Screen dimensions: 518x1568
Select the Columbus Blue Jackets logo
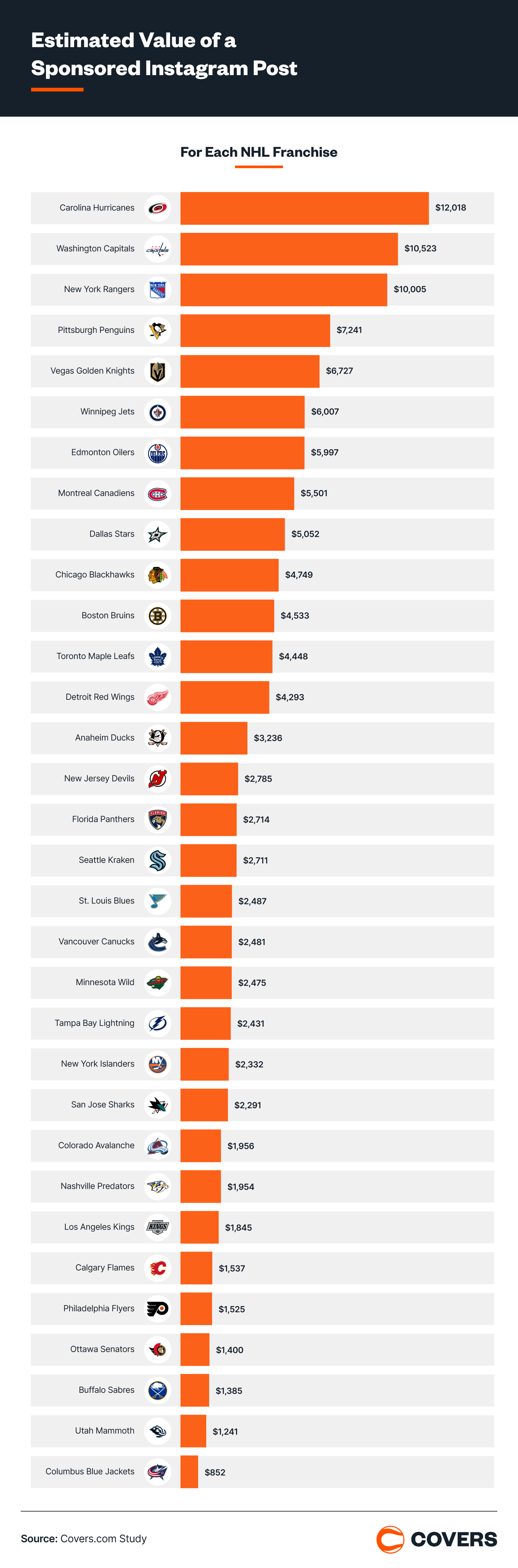point(158,1472)
